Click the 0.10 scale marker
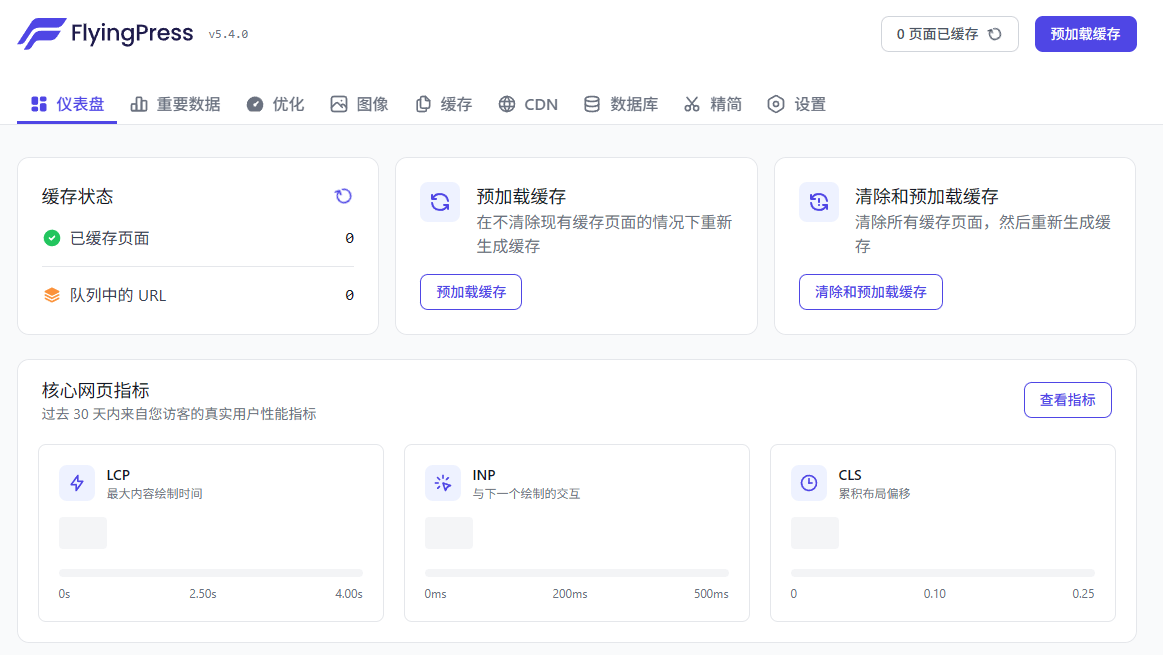 click(935, 594)
